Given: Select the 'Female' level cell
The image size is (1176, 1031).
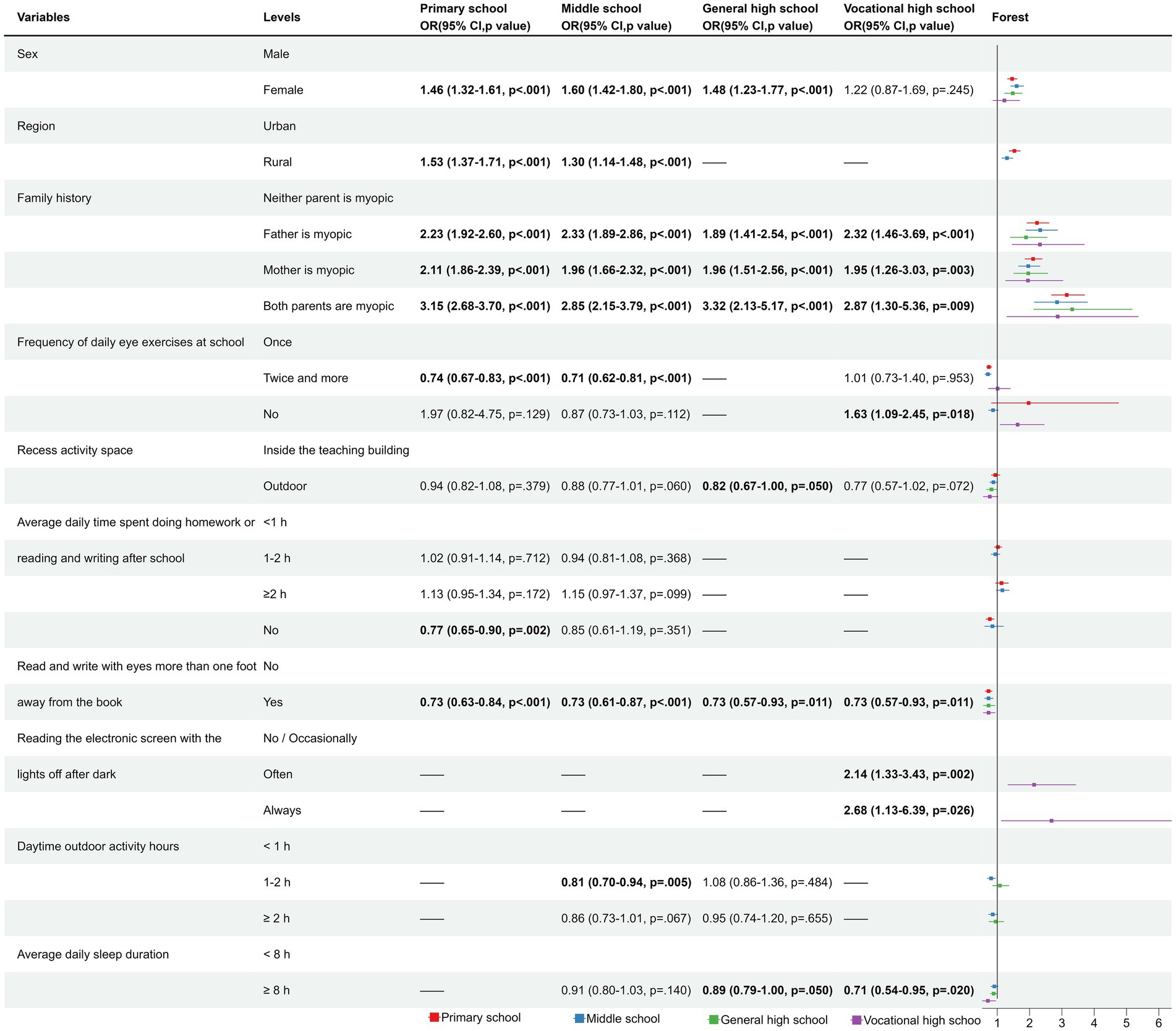Looking at the screenshot, I should pos(283,90).
